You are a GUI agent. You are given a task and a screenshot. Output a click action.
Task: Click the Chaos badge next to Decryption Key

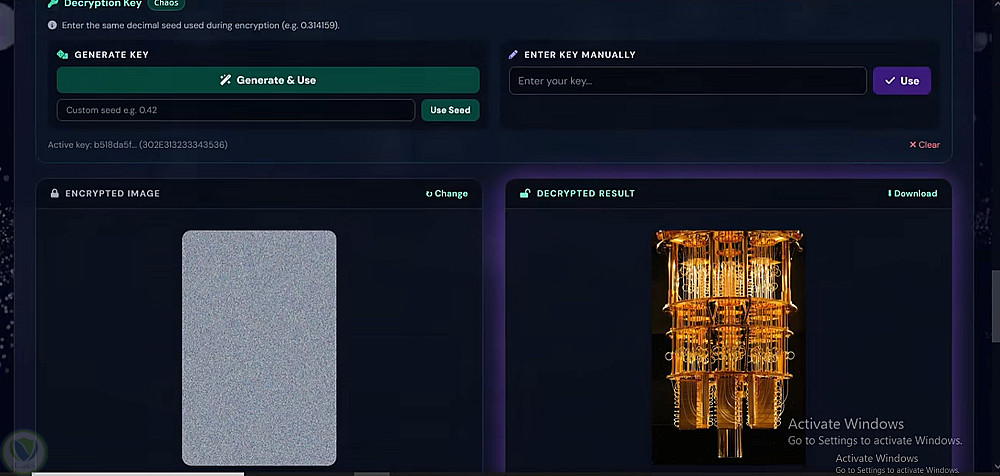166,4
